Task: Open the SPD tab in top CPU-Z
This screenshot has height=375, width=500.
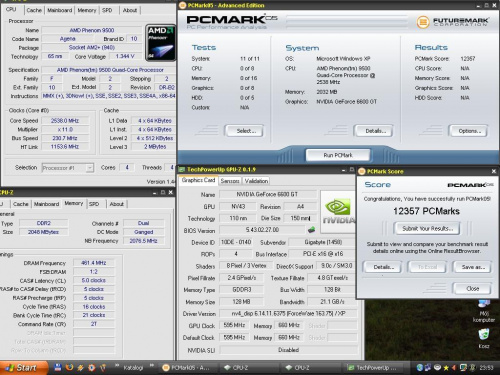Action: point(107,10)
